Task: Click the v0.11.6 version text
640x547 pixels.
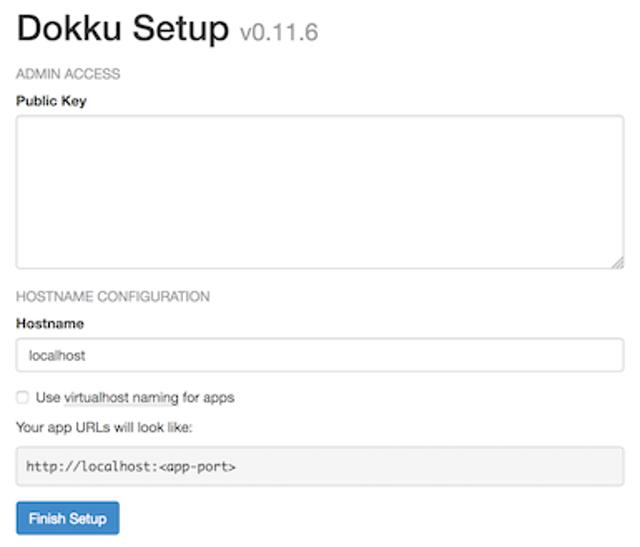Action: coord(279,33)
